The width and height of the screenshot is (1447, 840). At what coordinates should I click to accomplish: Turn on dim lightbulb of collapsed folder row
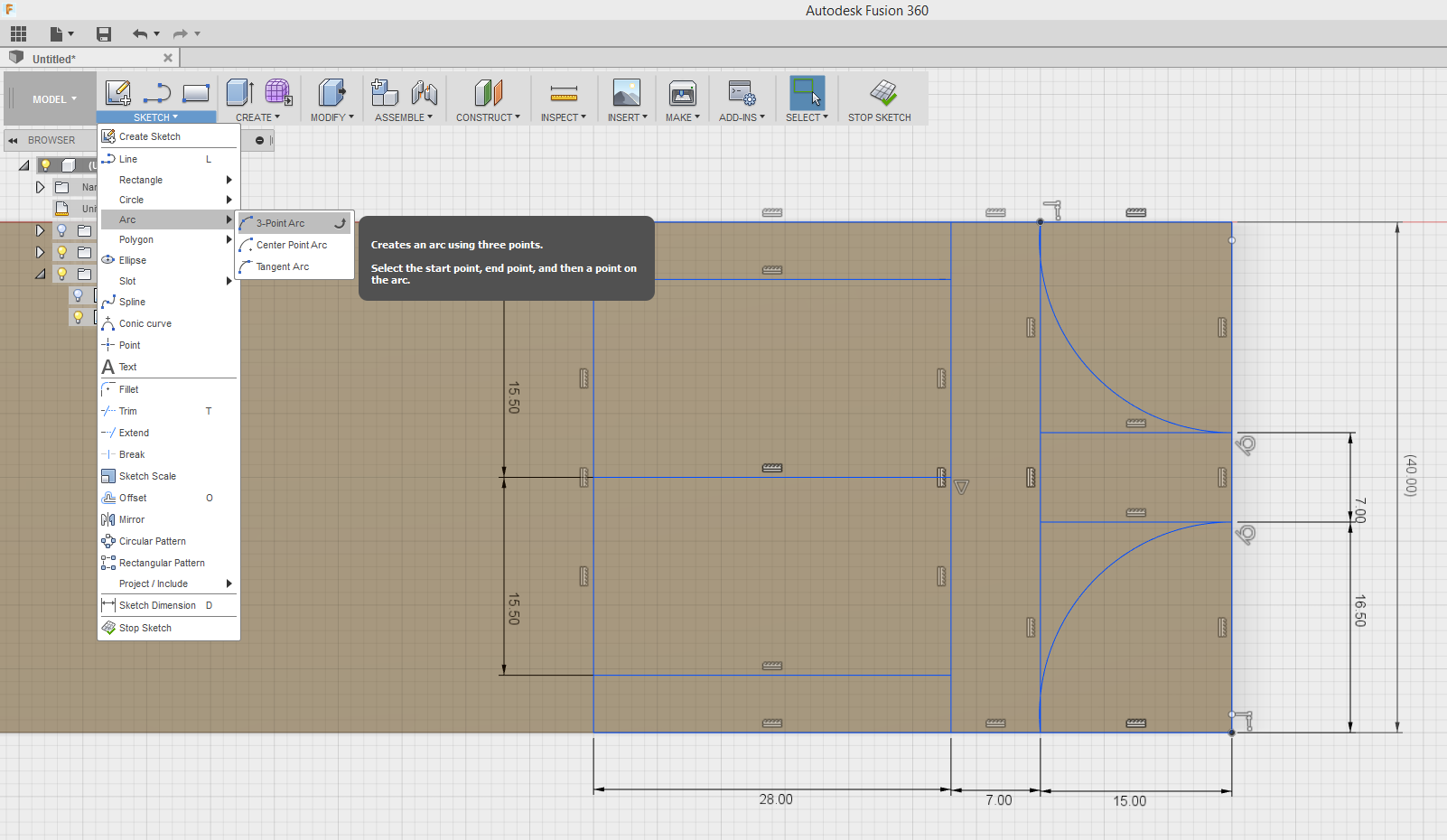point(62,230)
